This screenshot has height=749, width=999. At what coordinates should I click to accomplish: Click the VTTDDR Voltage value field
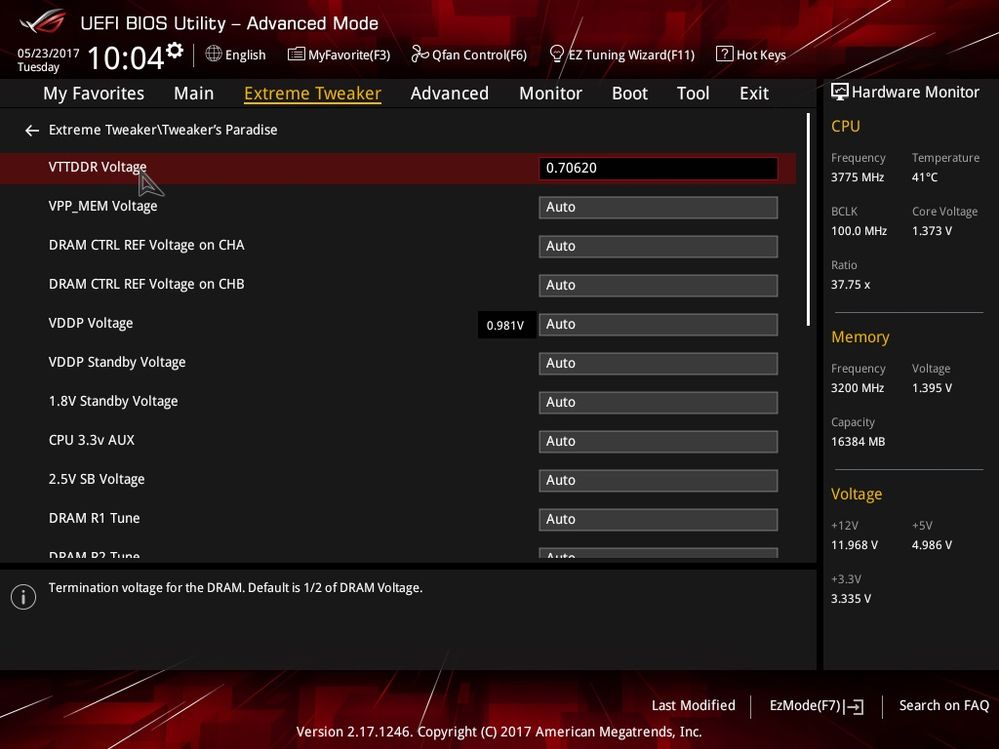658,168
